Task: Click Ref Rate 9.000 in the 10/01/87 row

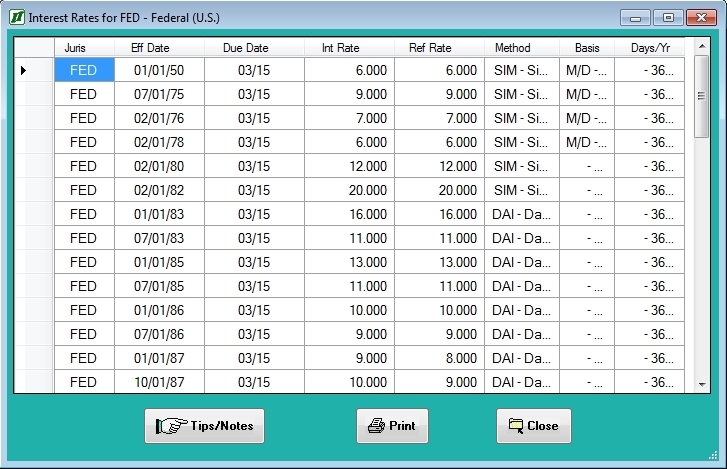Action: 440,382
